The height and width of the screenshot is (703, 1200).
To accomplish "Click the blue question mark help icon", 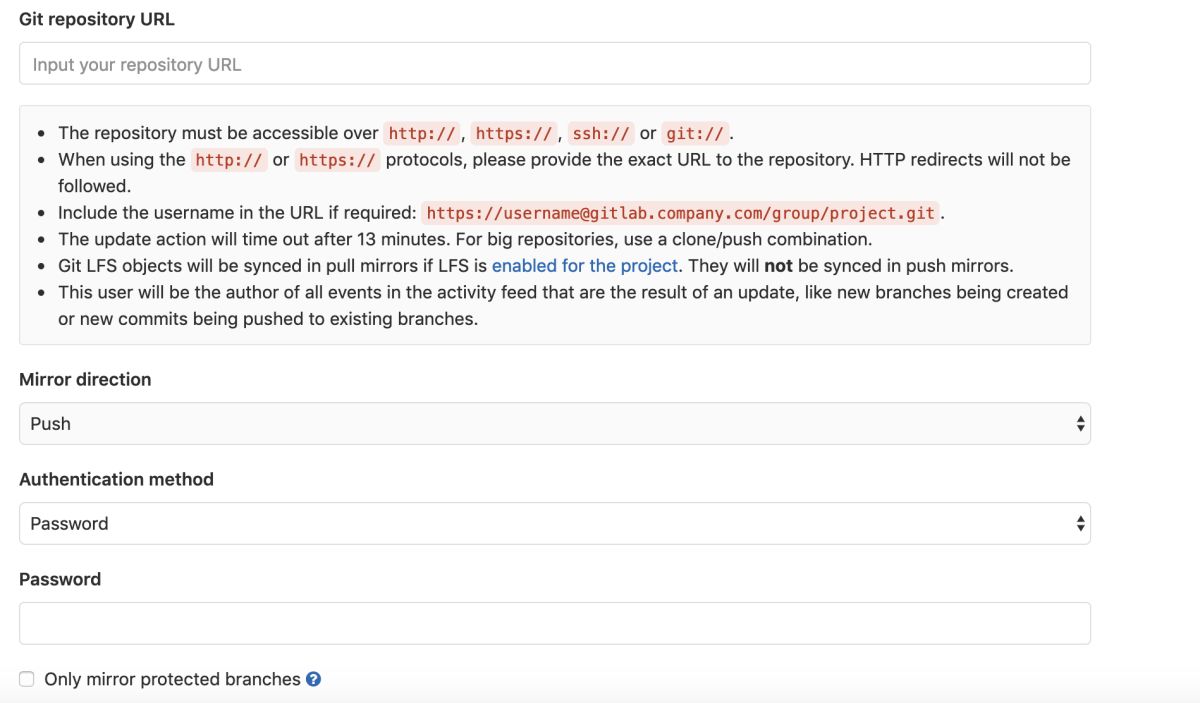I will point(314,680).
